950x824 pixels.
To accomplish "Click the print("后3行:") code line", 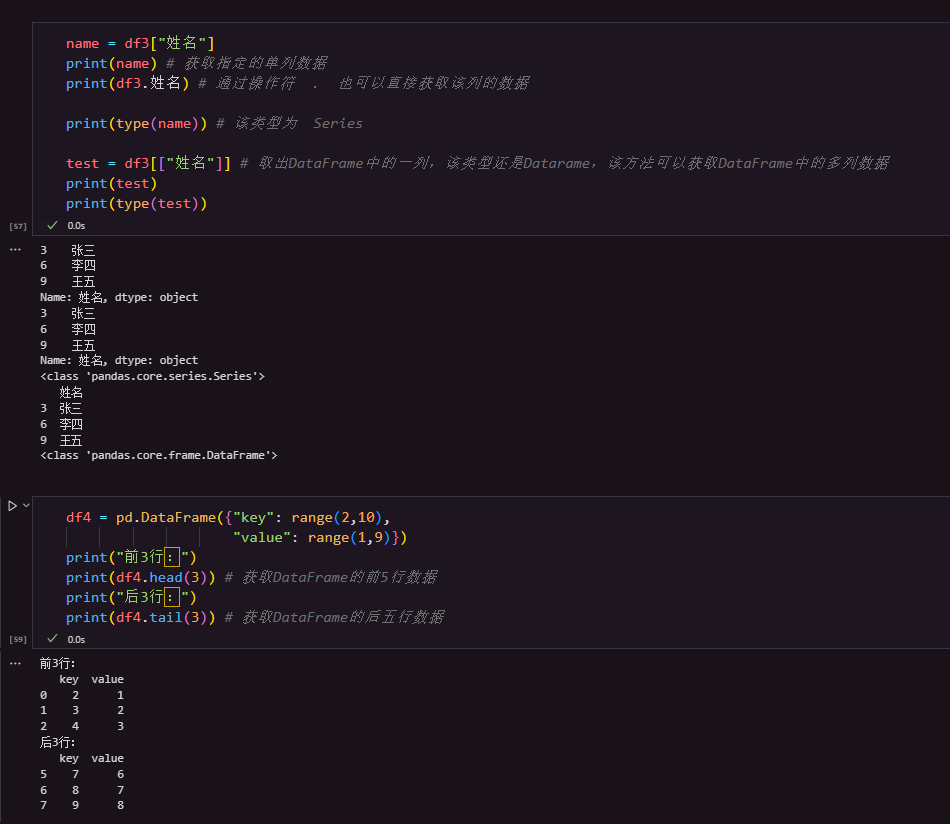I will [x=131, y=597].
